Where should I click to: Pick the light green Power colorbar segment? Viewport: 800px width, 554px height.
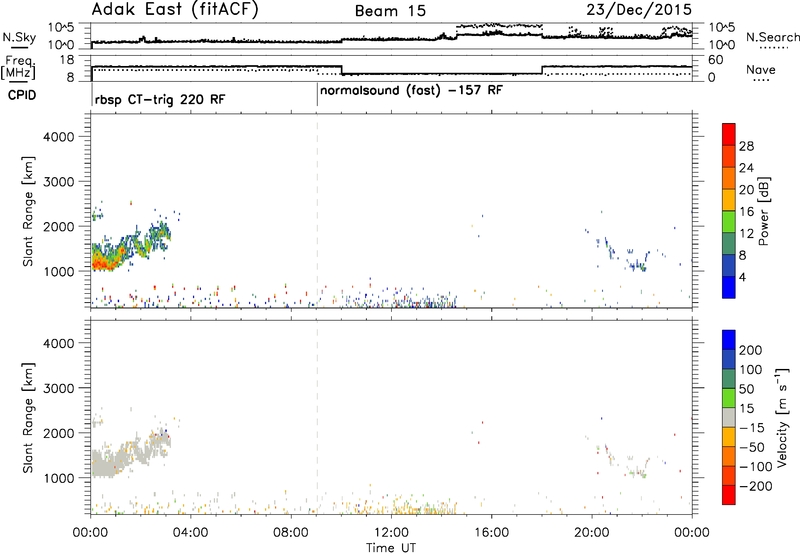pyautogui.click(x=729, y=221)
